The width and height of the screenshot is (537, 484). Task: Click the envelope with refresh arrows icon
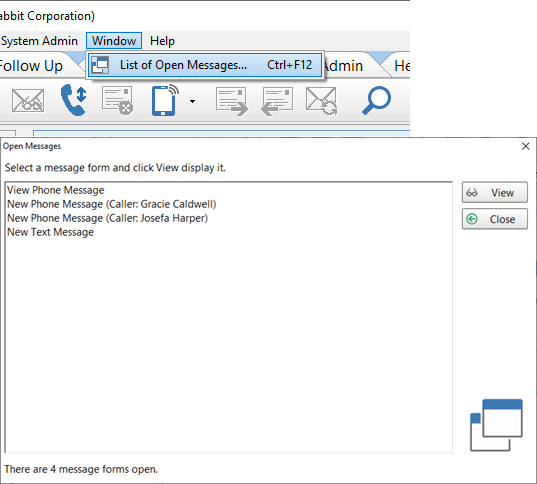tap(321, 101)
